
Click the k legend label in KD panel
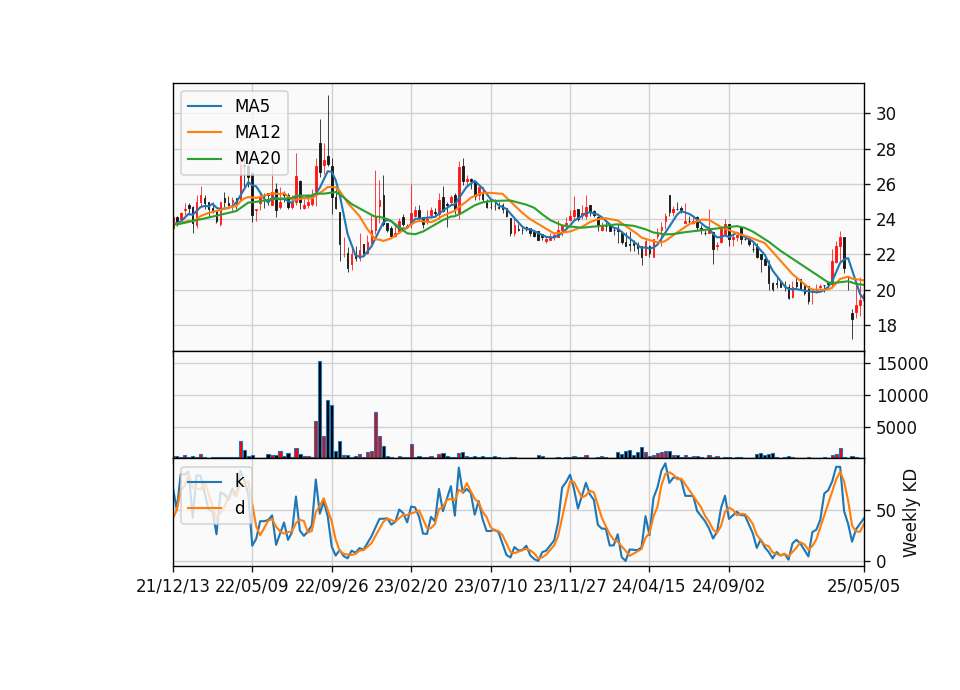pyautogui.click(x=239, y=481)
